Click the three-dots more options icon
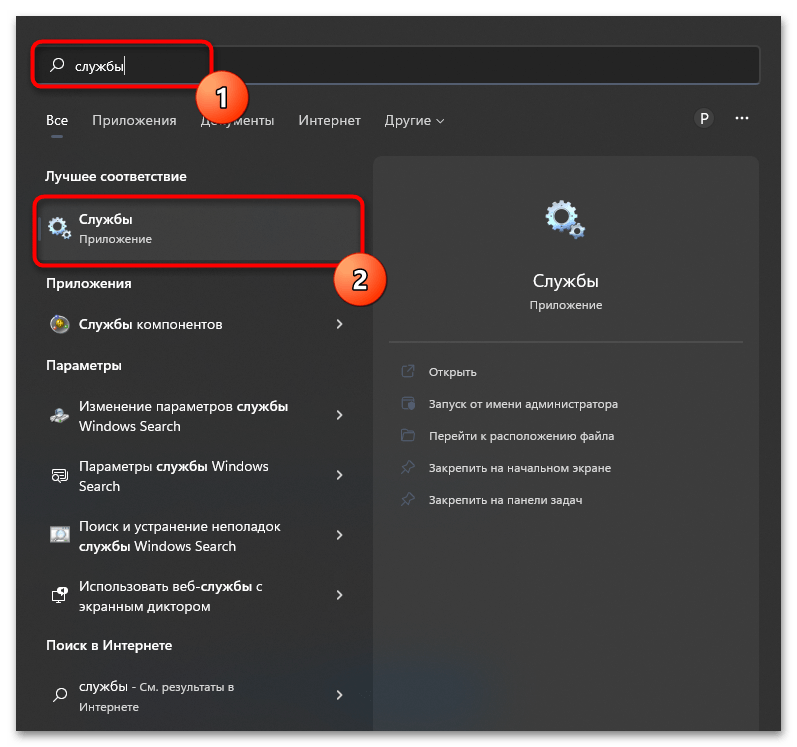The image size is (797, 747). pyautogui.click(x=742, y=118)
